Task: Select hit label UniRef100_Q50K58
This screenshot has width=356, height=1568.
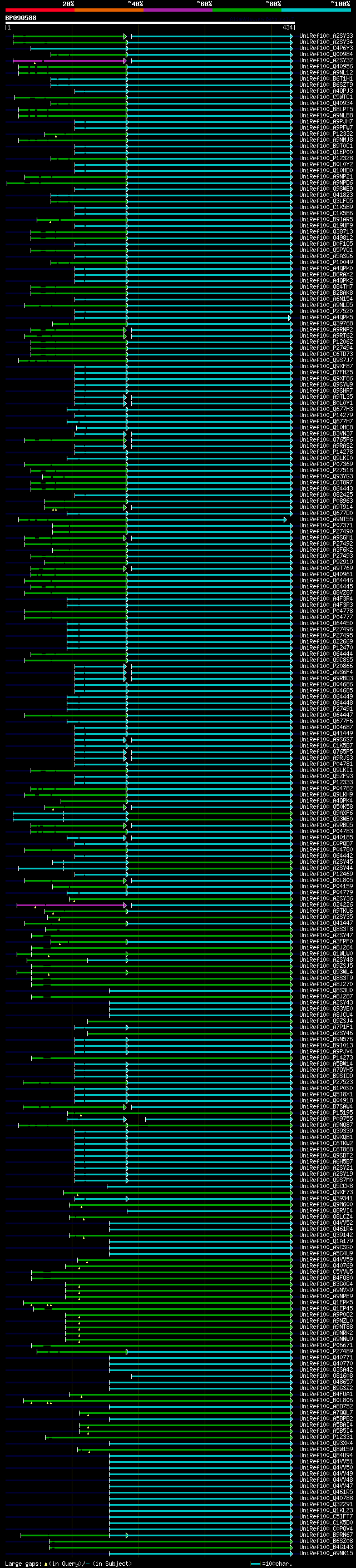Action: coord(326,807)
